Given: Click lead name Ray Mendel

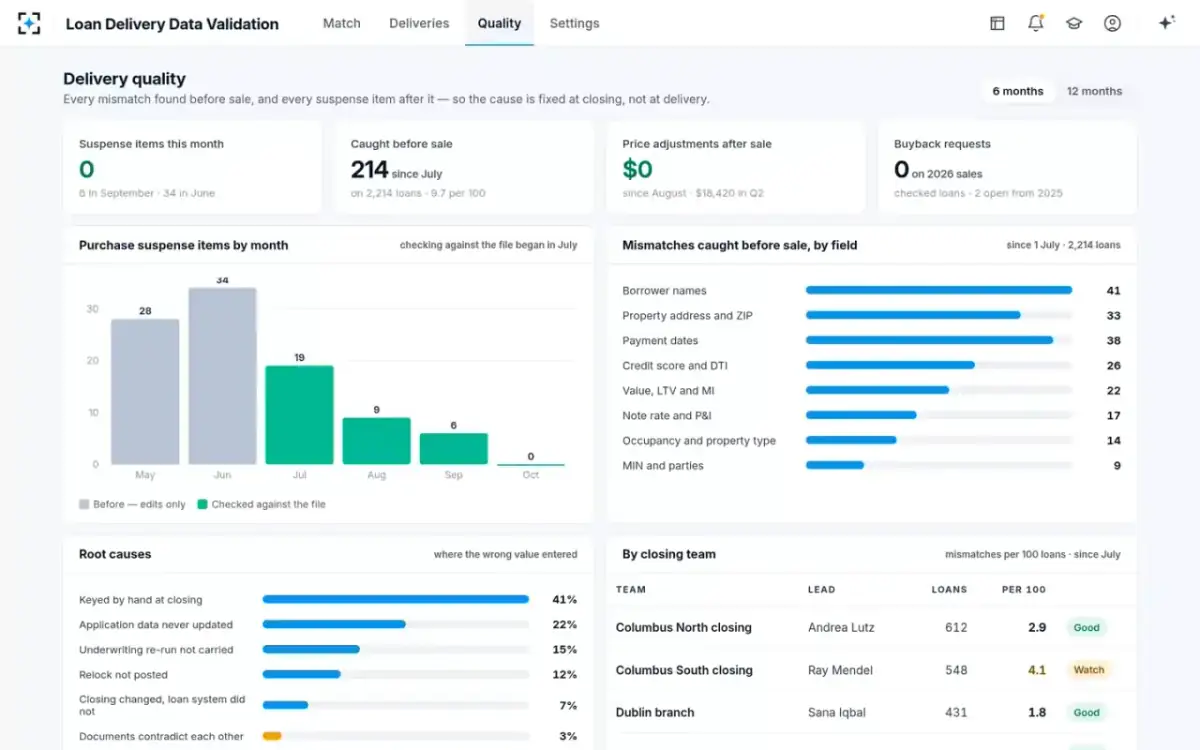Looking at the screenshot, I should click(840, 670).
